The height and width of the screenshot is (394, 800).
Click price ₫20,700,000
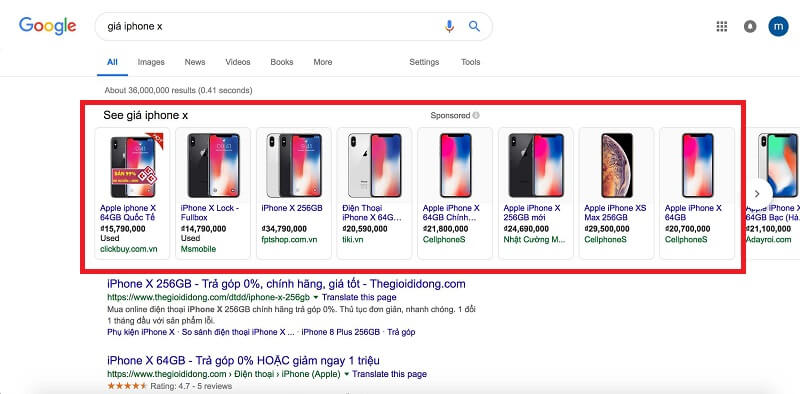tap(687, 229)
